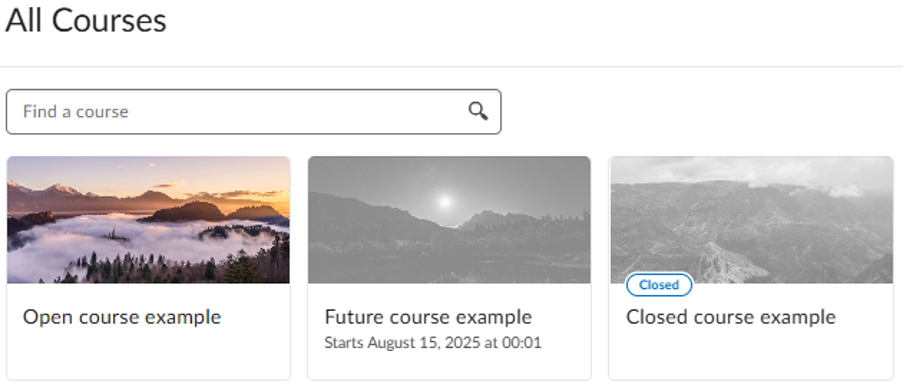Click blank card area under Open course title
904x392 pixels.
click(x=148, y=355)
